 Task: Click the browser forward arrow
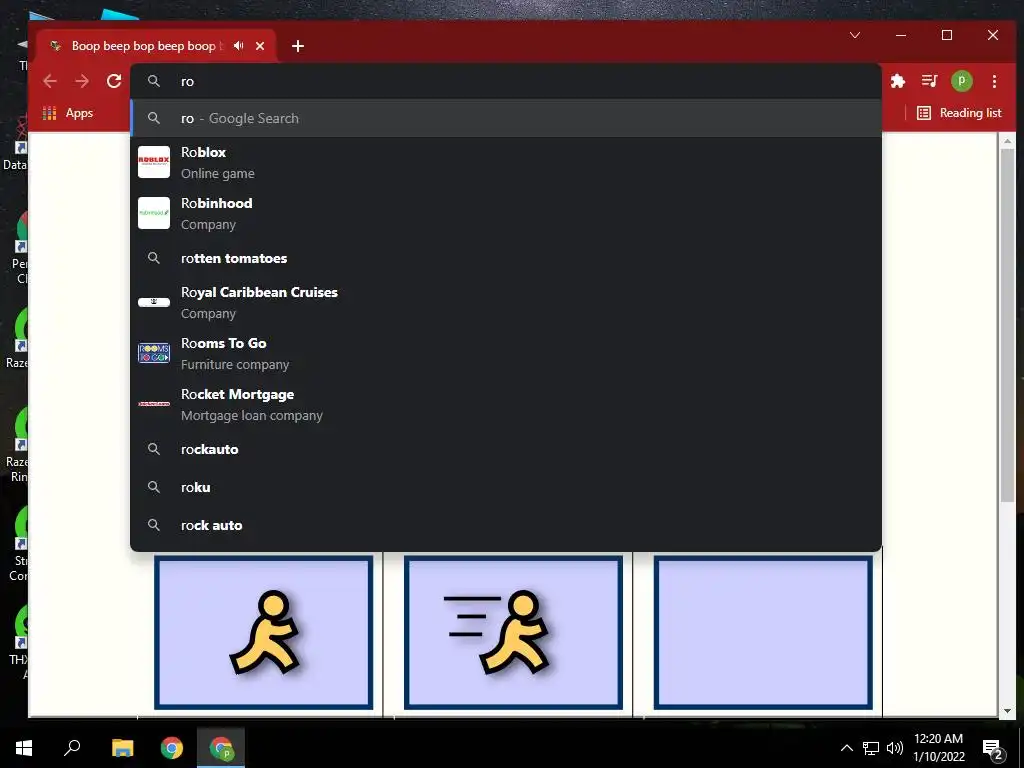(82, 81)
